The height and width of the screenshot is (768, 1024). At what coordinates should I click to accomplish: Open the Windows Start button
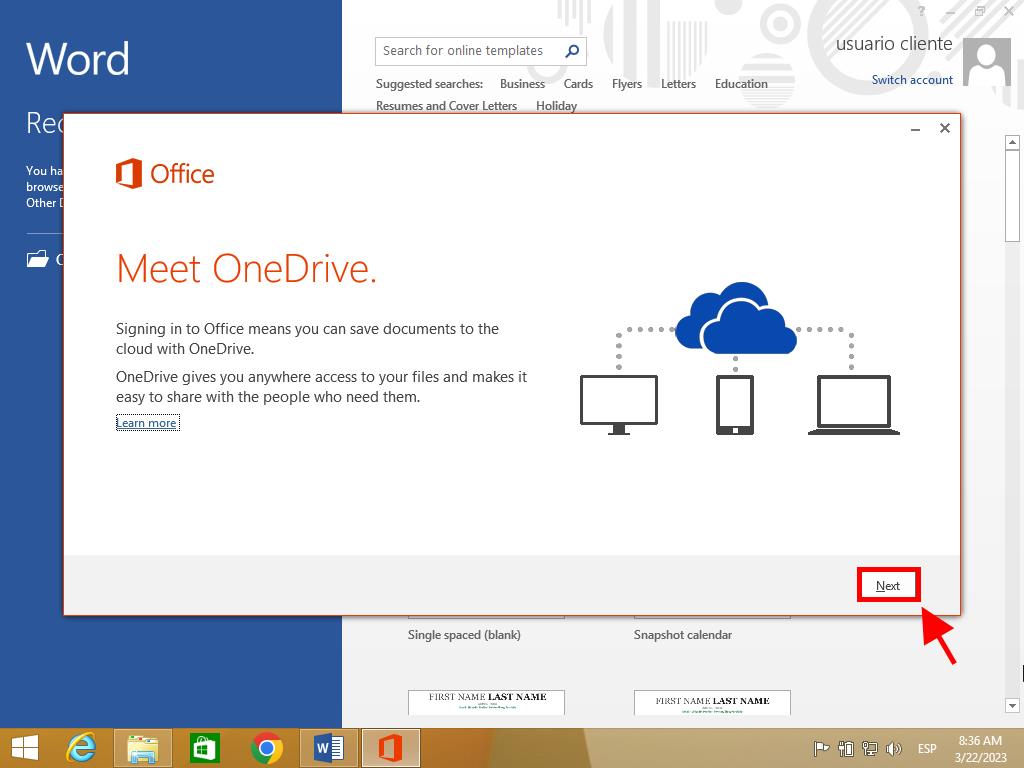[25, 748]
